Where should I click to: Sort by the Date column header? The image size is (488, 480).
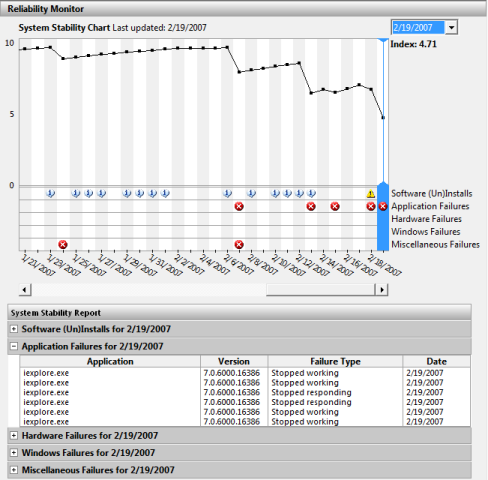[437, 361]
